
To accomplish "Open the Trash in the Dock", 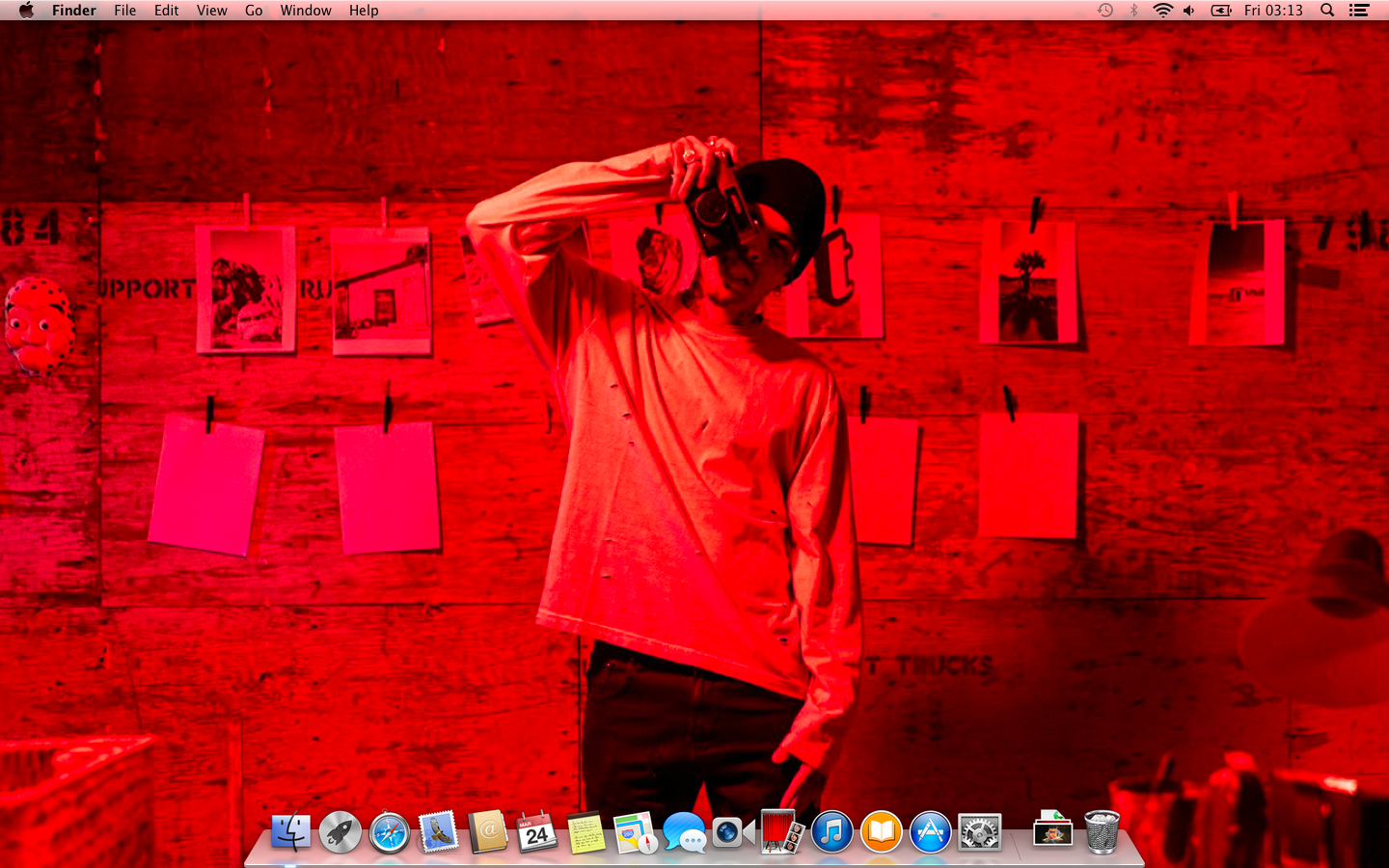I will [1102, 831].
